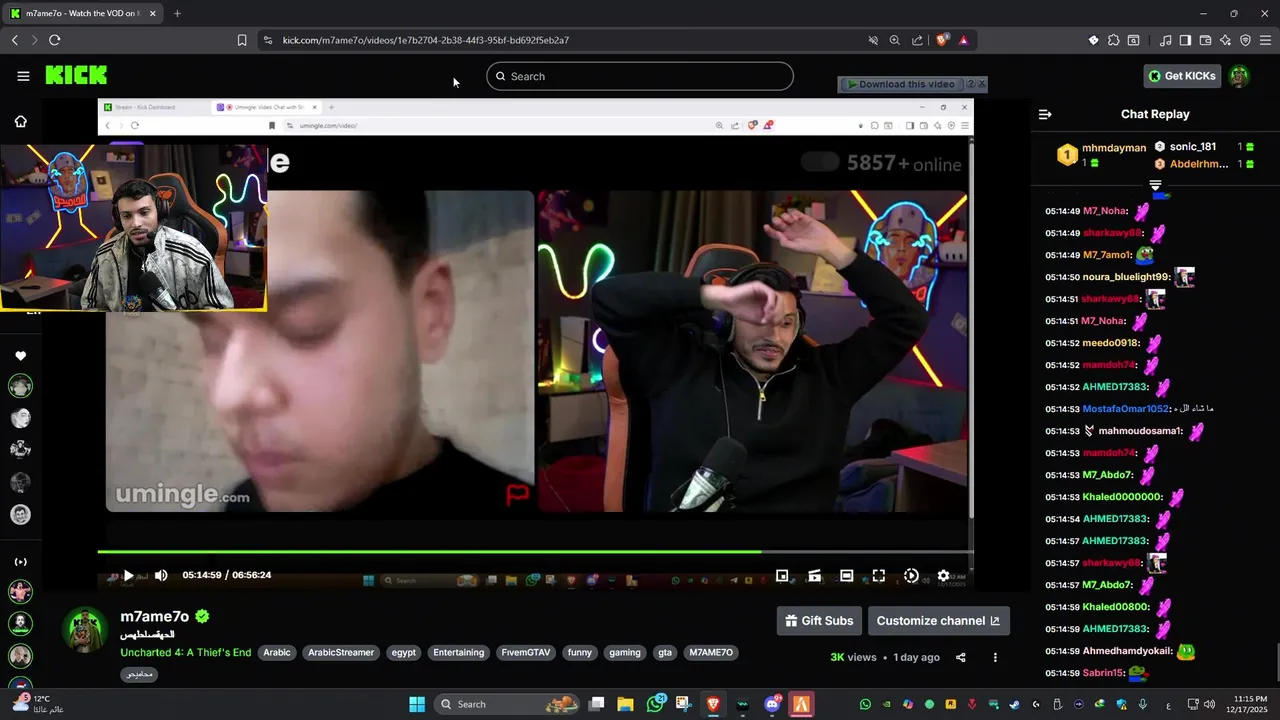Open the taskbar clock showing 11:15 PM
The image size is (1280, 720).
pos(1245,704)
